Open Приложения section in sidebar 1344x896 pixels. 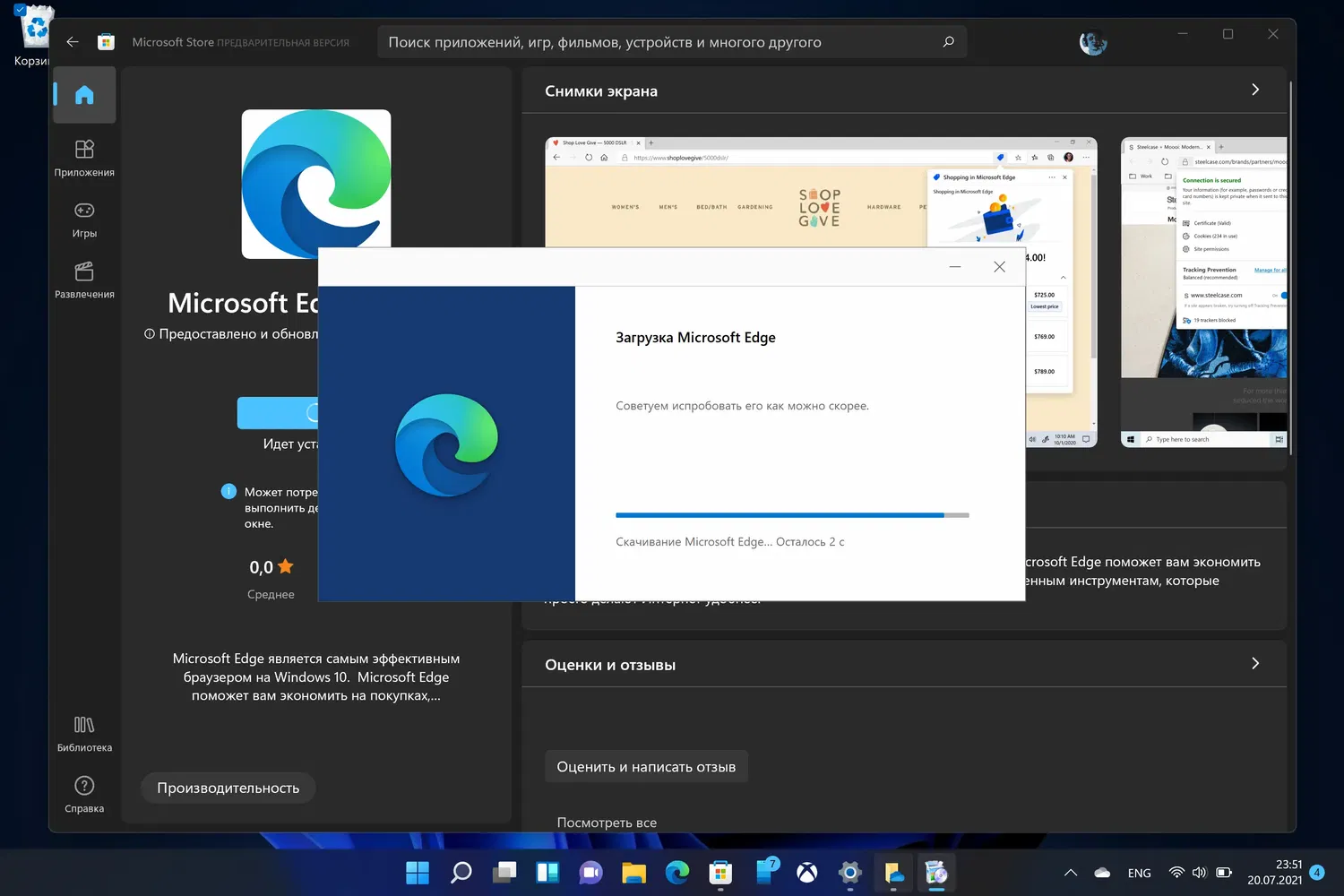coord(84,158)
